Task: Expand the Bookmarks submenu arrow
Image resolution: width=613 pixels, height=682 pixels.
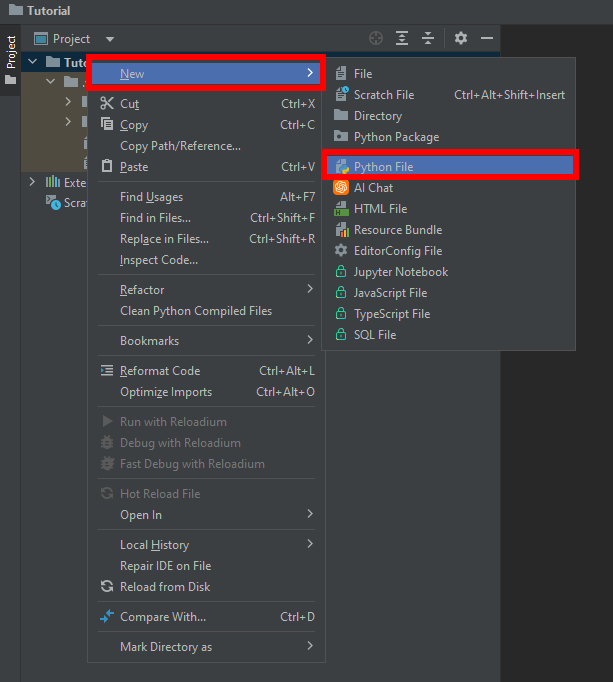Action: (x=310, y=340)
